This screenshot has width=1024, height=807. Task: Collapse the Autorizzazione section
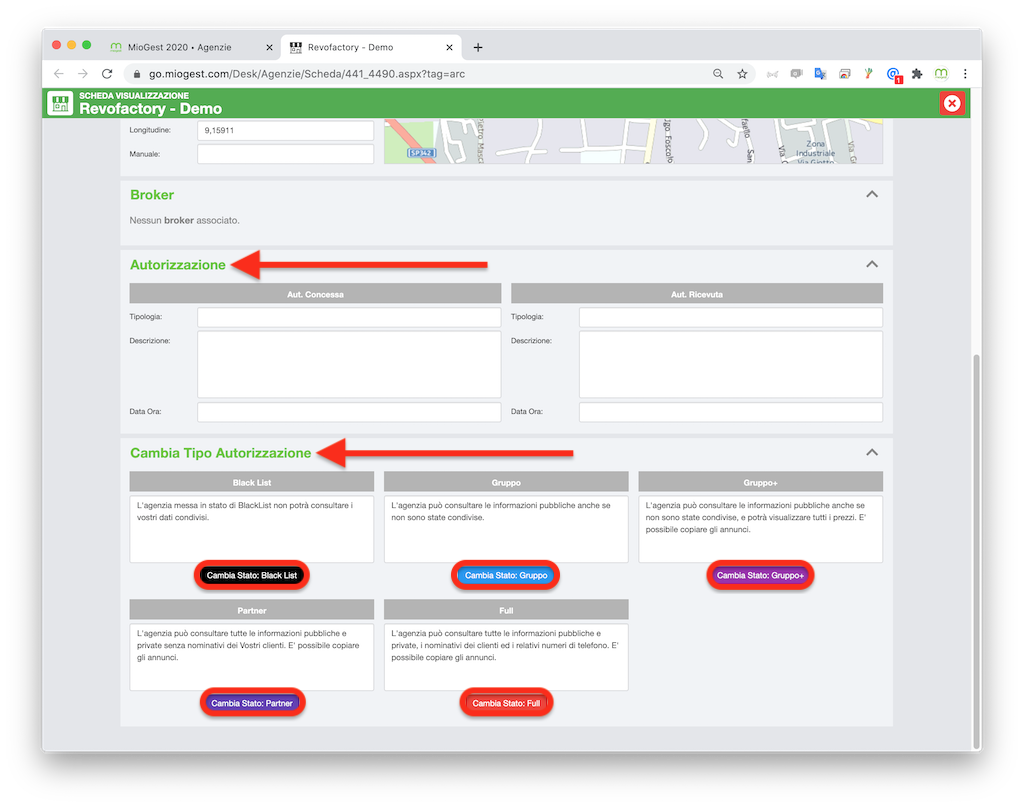[x=872, y=264]
